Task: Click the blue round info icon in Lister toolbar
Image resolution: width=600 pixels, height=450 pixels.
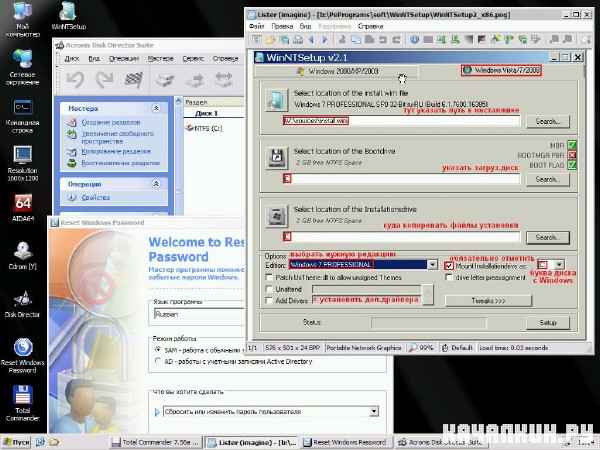Action: [x=414, y=39]
